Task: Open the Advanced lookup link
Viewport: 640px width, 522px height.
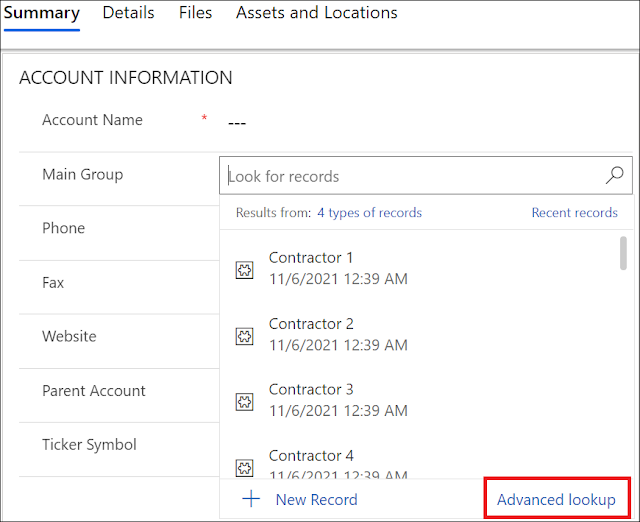Action: (x=556, y=499)
